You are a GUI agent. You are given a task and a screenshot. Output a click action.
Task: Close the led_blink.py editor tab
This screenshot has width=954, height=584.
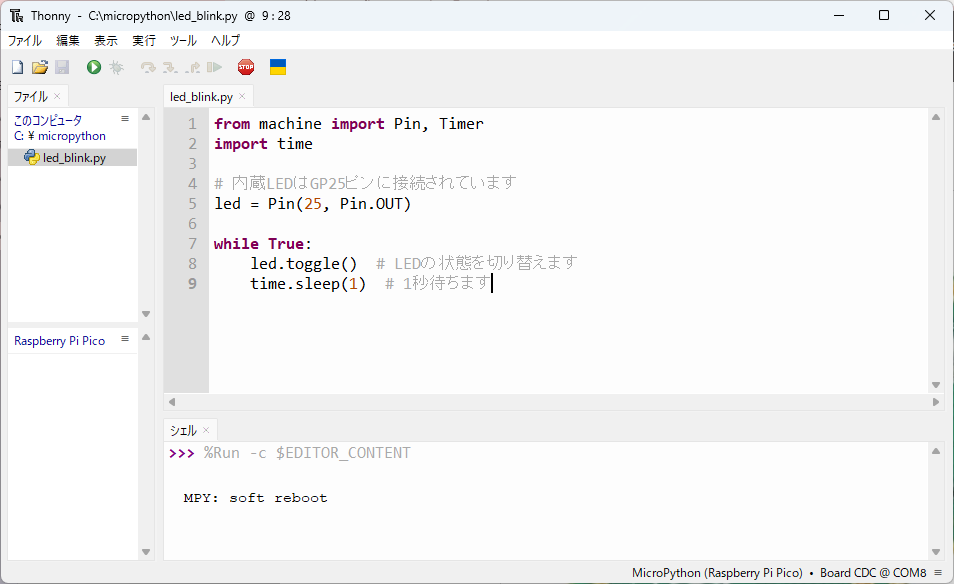pos(242,97)
